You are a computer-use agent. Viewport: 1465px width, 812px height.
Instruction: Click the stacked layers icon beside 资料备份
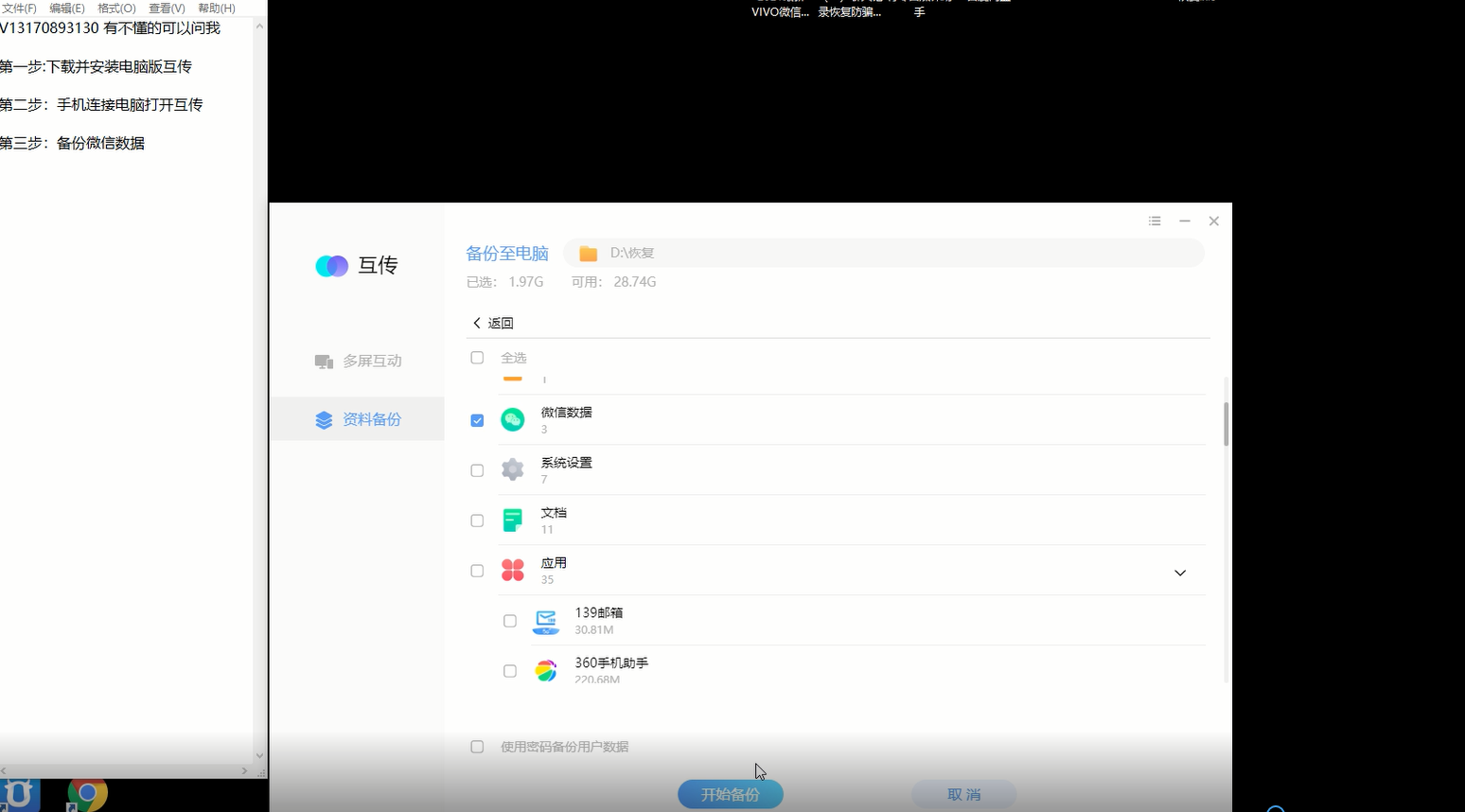click(x=324, y=420)
